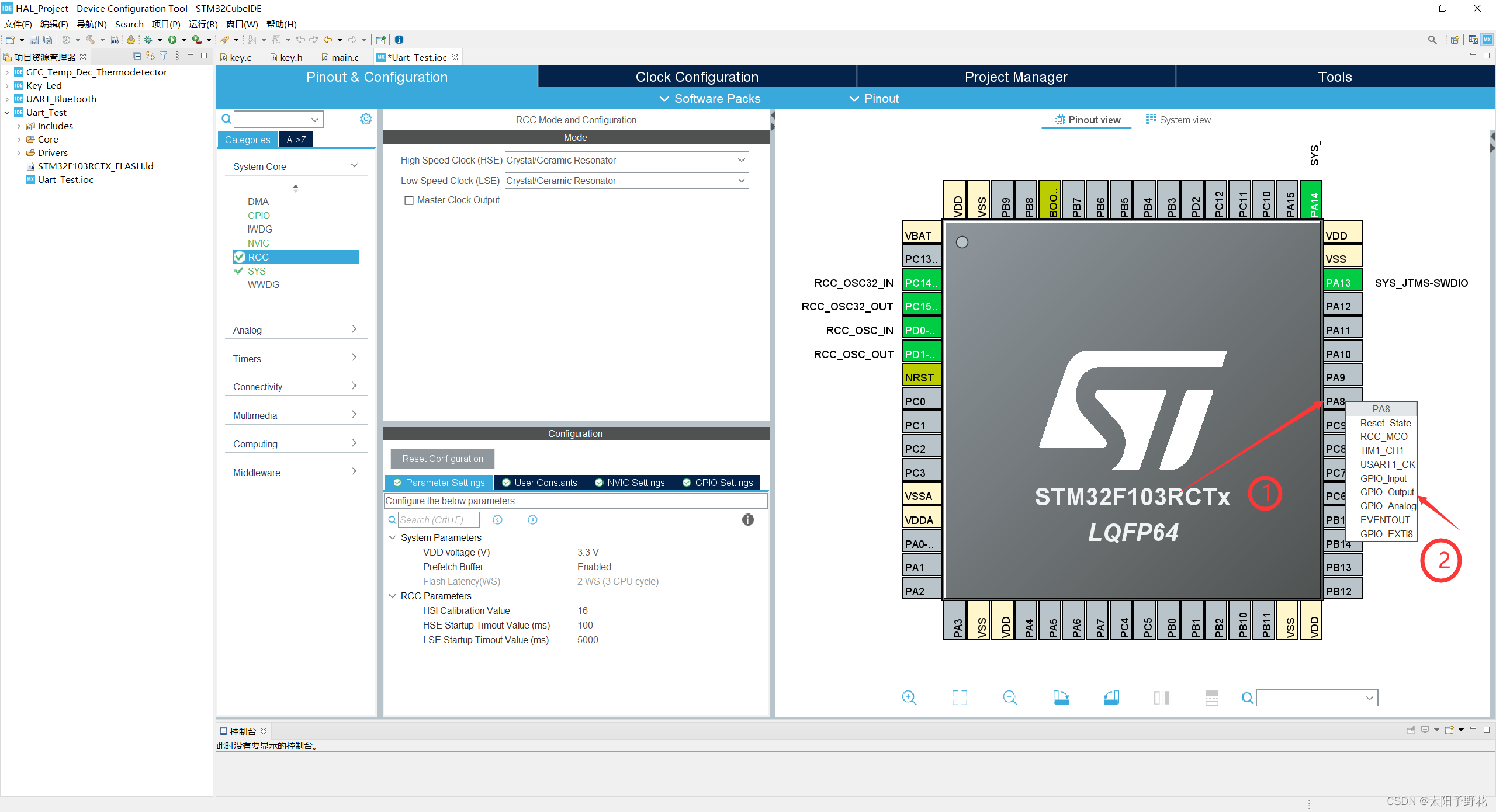Select GPIO_Output from the PA8 pin menu
The width and height of the screenshot is (1496, 812).
tap(1386, 492)
